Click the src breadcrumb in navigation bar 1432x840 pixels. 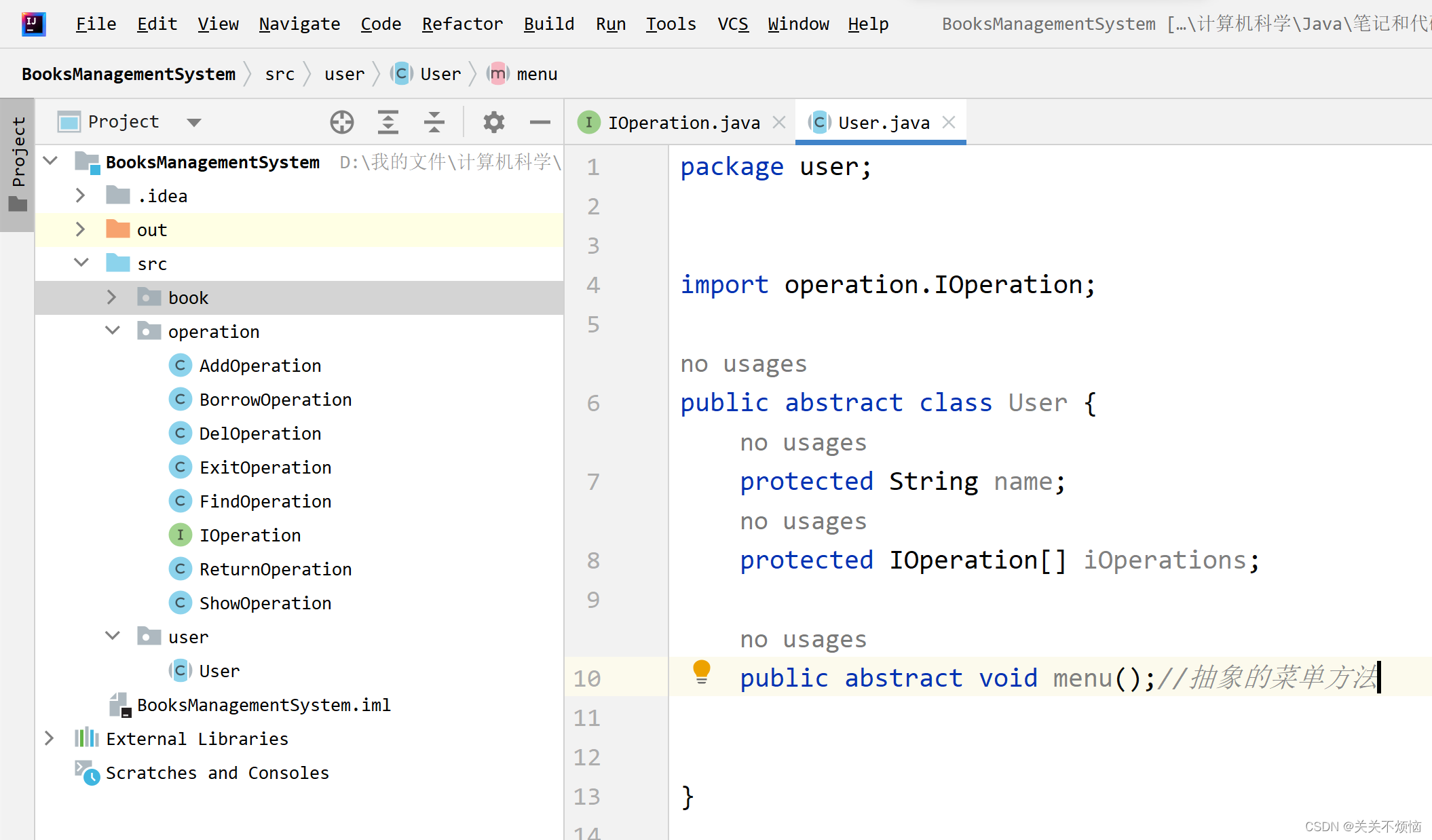pos(280,74)
